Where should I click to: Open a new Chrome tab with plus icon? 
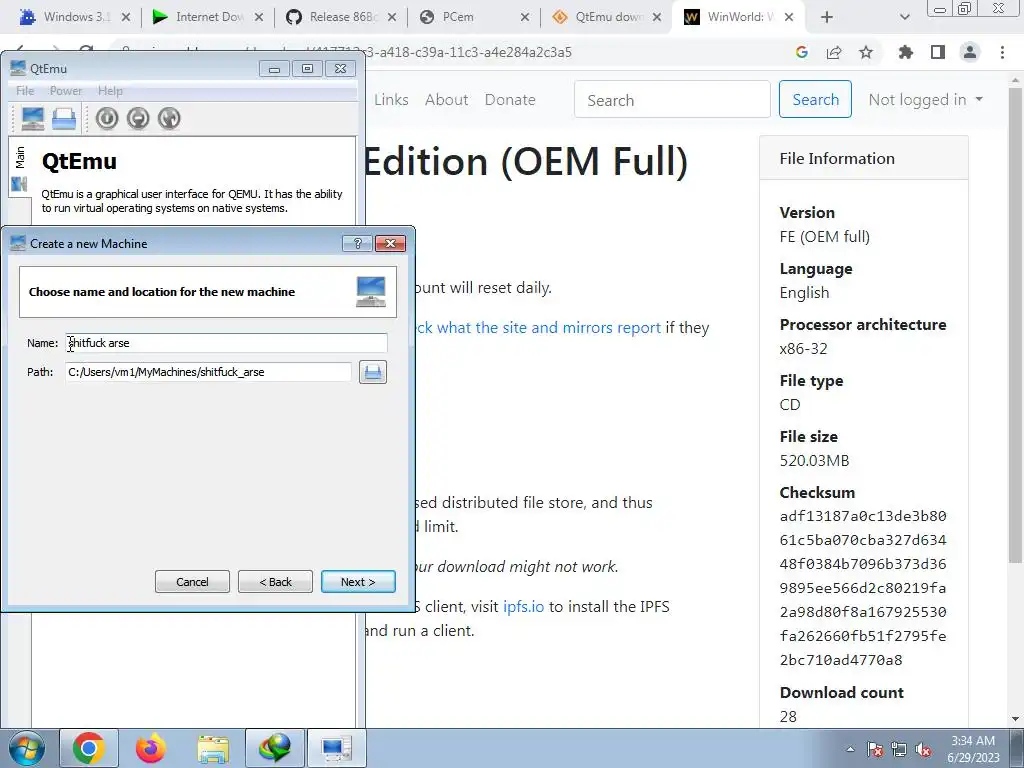coord(827,17)
